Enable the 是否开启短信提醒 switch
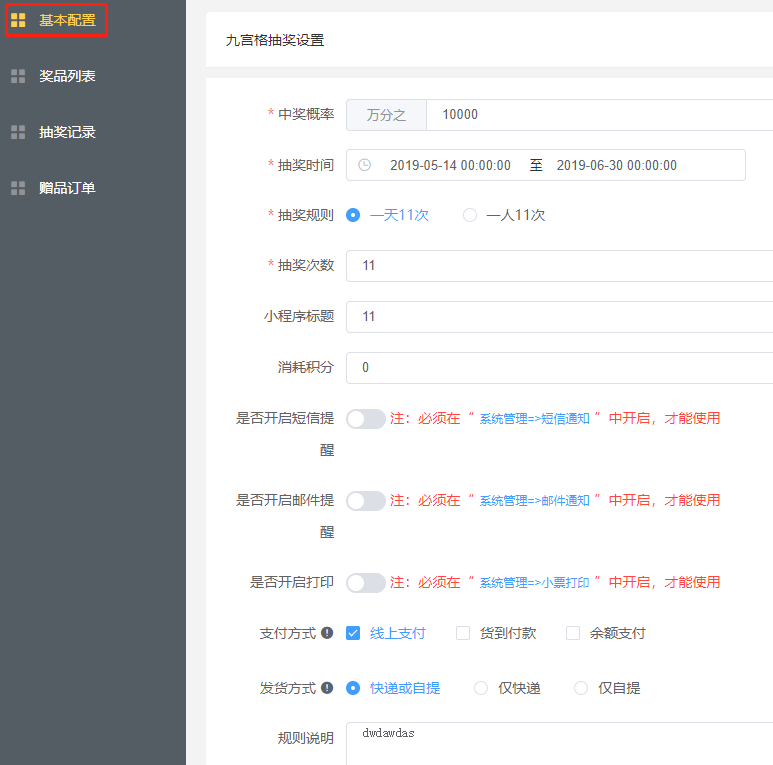 coord(365,419)
